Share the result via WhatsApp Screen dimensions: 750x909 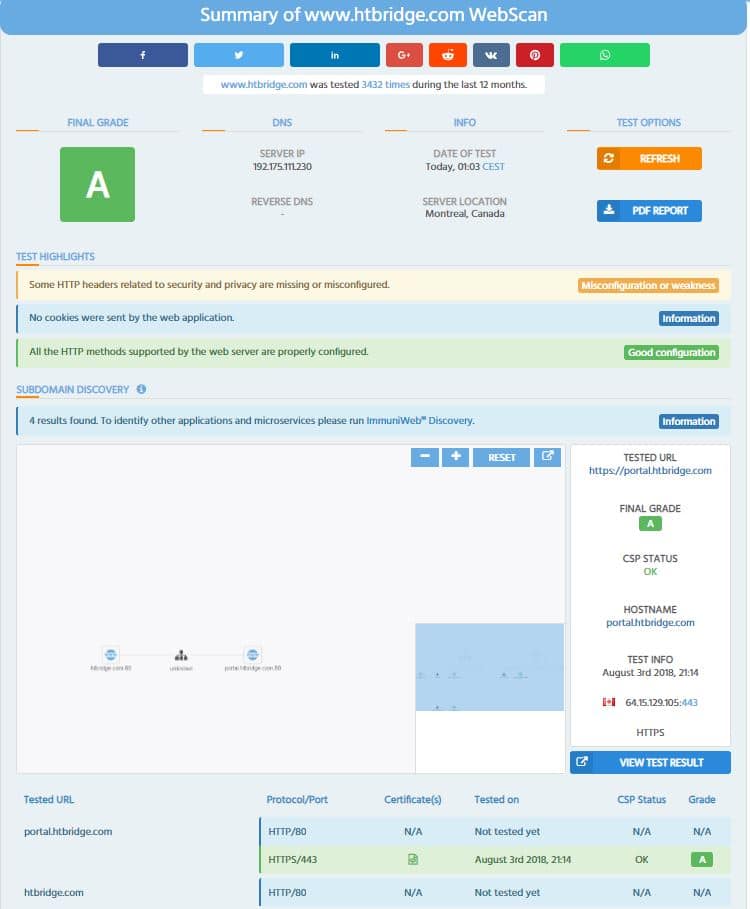pos(605,55)
